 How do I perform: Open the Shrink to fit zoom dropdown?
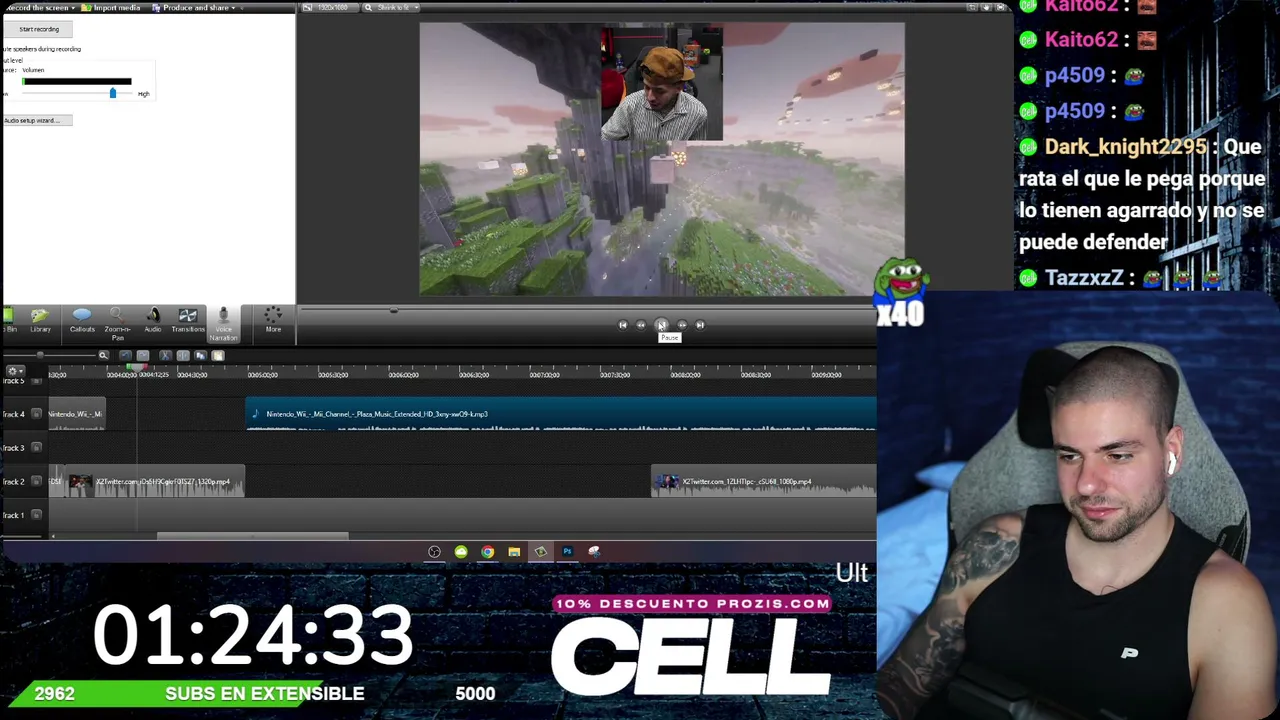pyautogui.click(x=393, y=8)
